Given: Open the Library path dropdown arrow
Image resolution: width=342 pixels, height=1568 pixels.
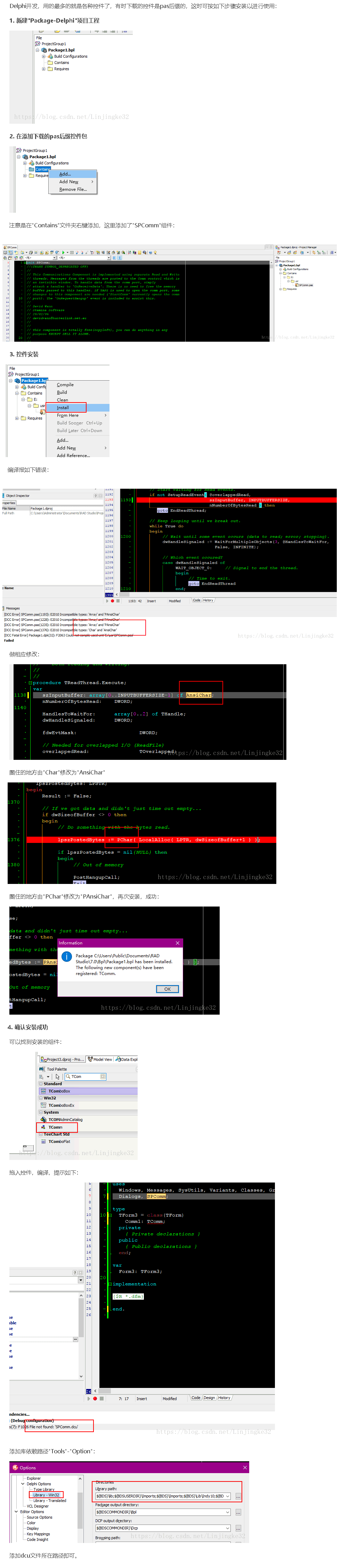Looking at the screenshot, I should click(228, 1496).
